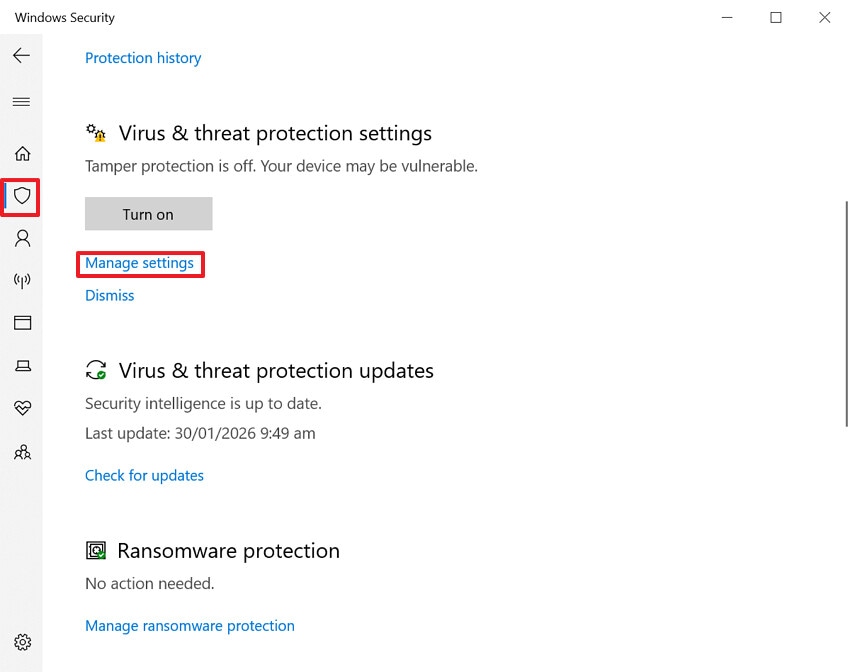Open Firewall & network protection icon
The width and height of the screenshot is (850, 672).
click(x=22, y=280)
